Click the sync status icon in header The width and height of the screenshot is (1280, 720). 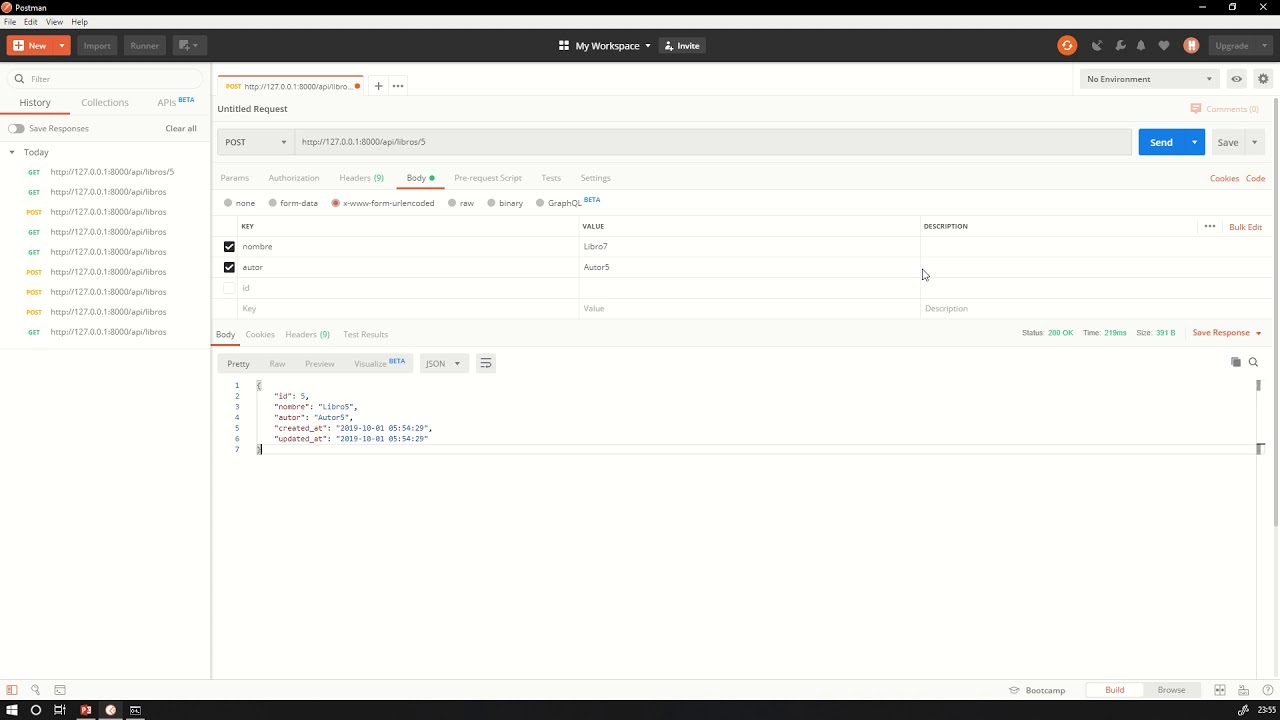click(x=1067, y=45)
